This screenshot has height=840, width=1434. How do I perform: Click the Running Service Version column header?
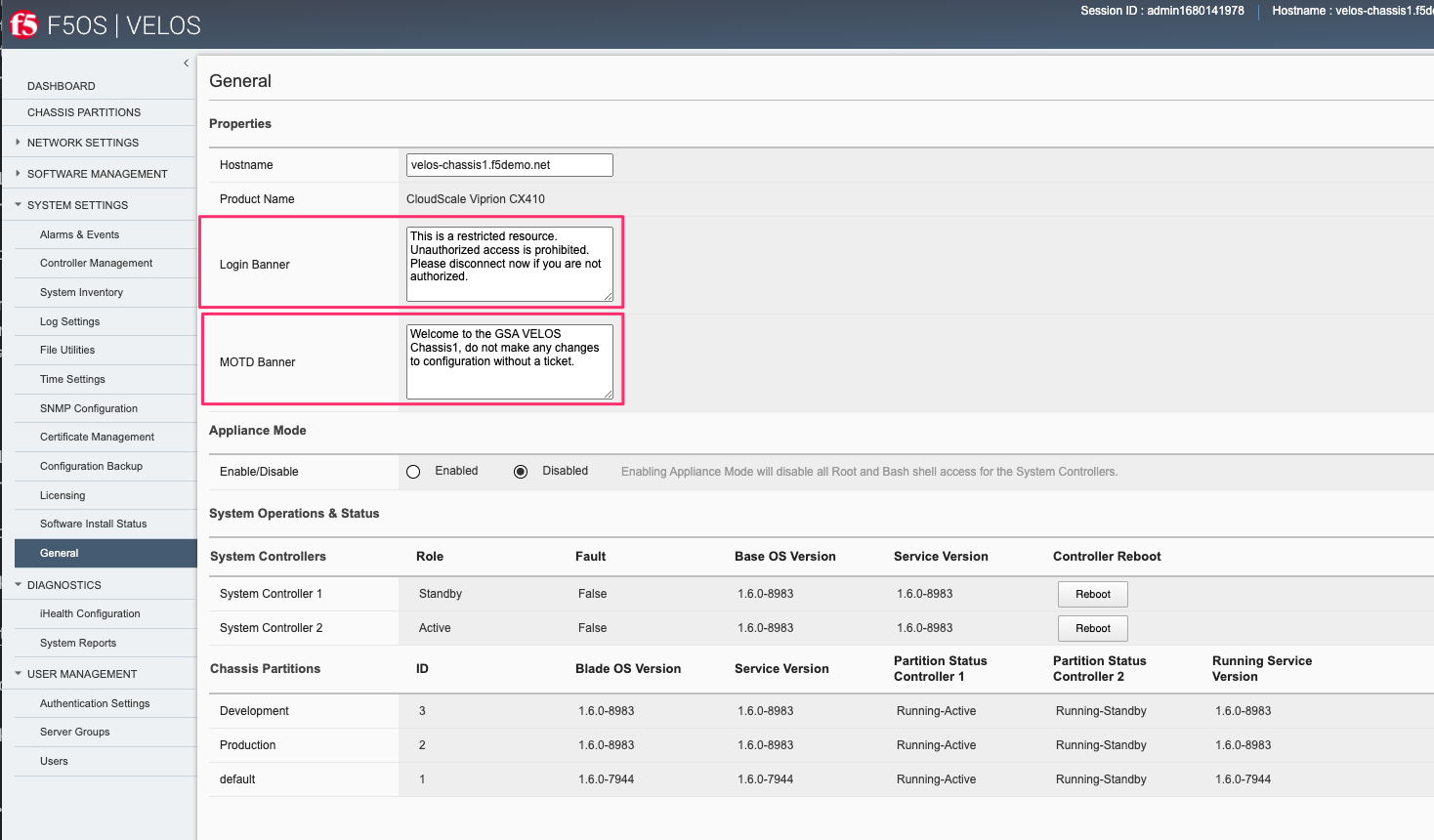tap(1262, 669)
